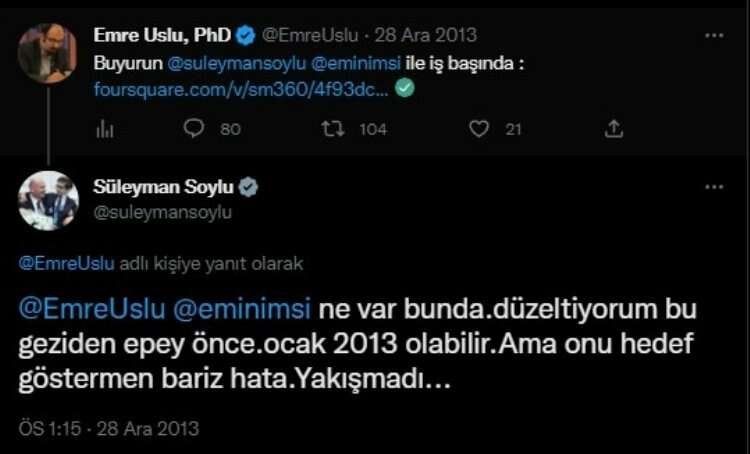
Task: View Süleyman Soylu profile picture
Action: pyautogui.click(x=48, y=201)
